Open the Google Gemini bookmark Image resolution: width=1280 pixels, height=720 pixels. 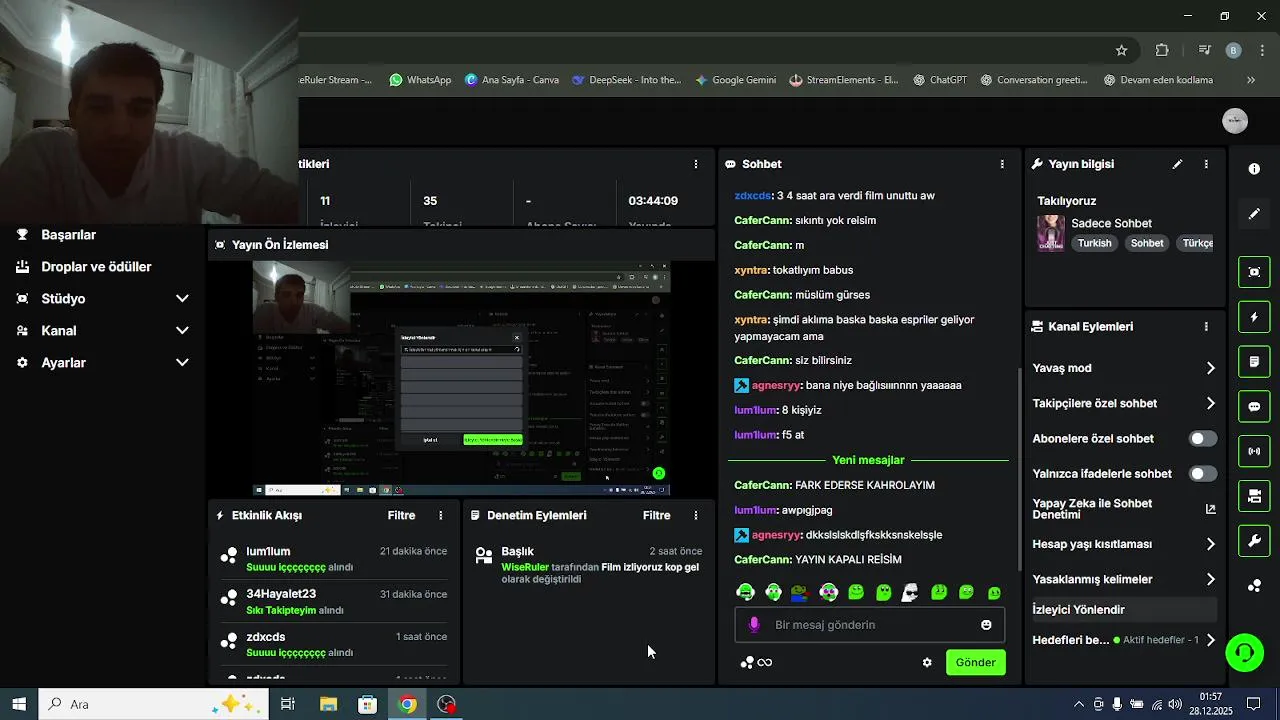[x=735, y=80]
